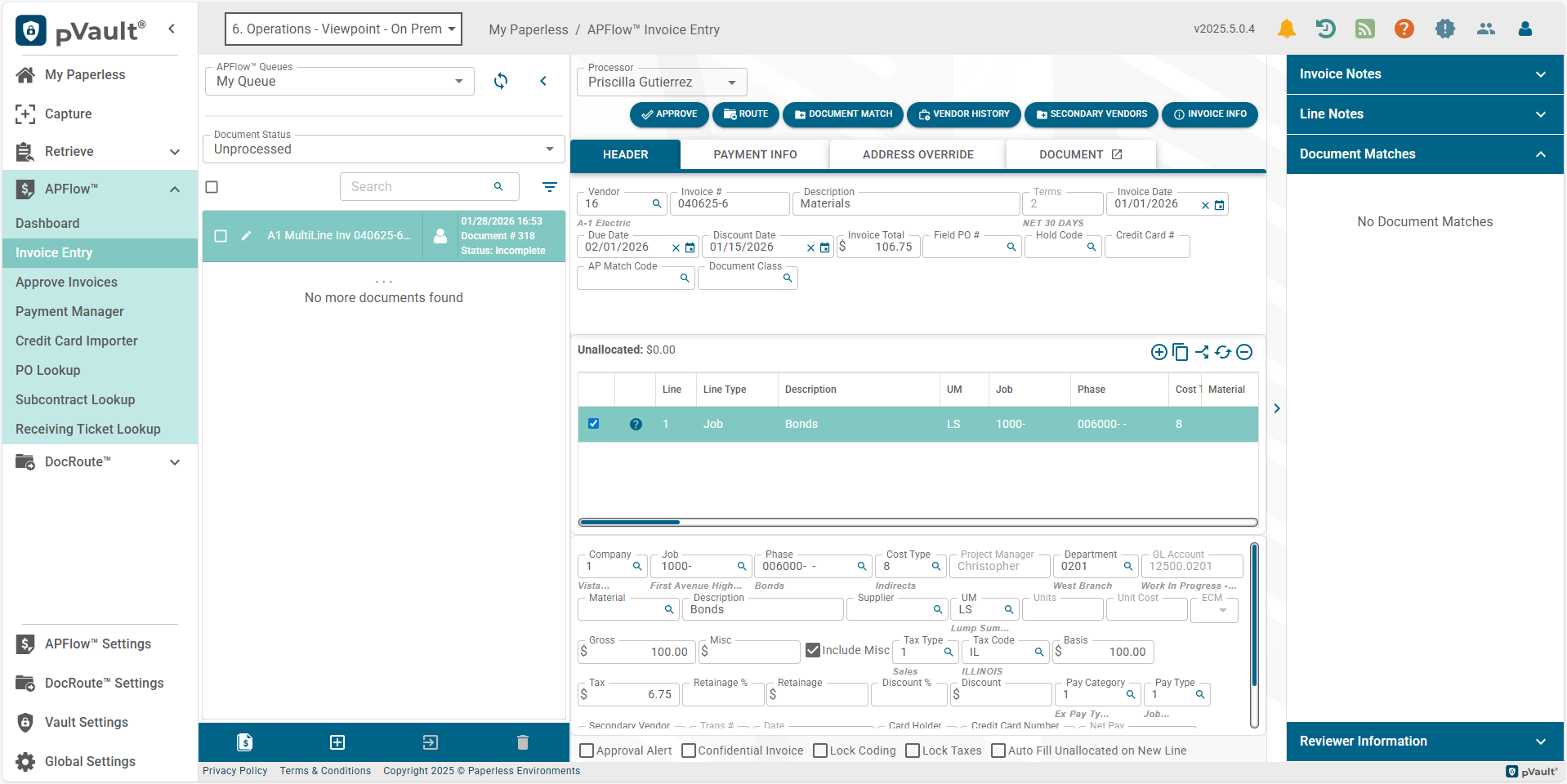The height and width of the screenshot is (784, 1567).
Task: Split the selected invoice line
Action: [x=1202, y=352]
